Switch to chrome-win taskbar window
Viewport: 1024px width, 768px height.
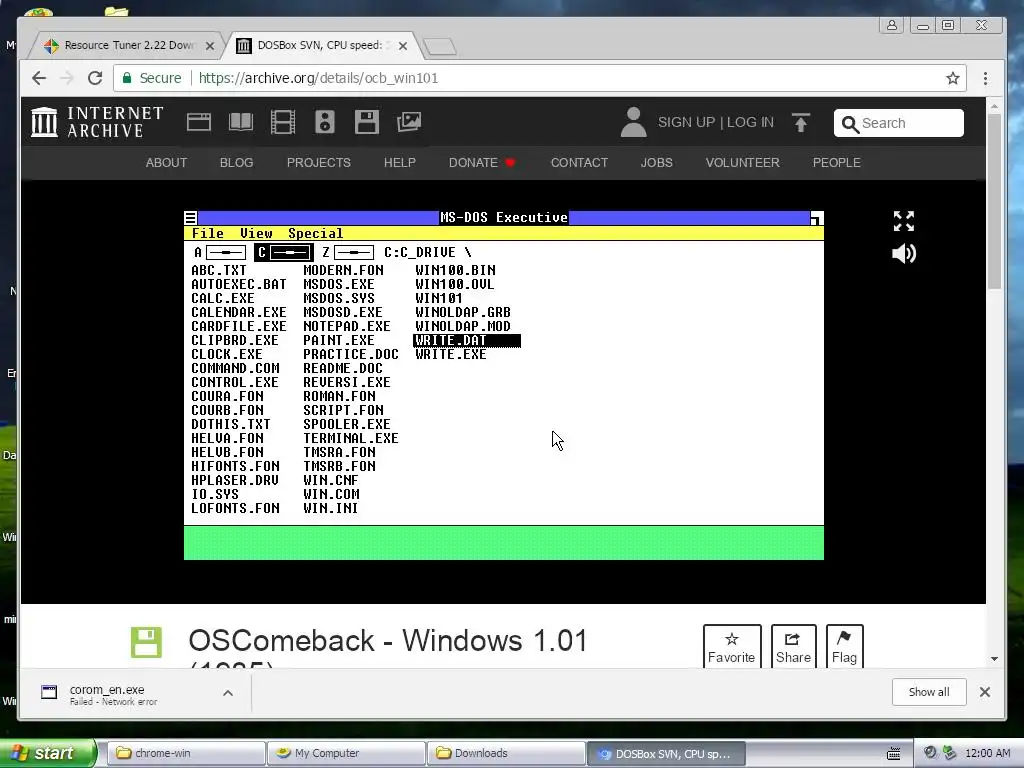click(185, 753)
